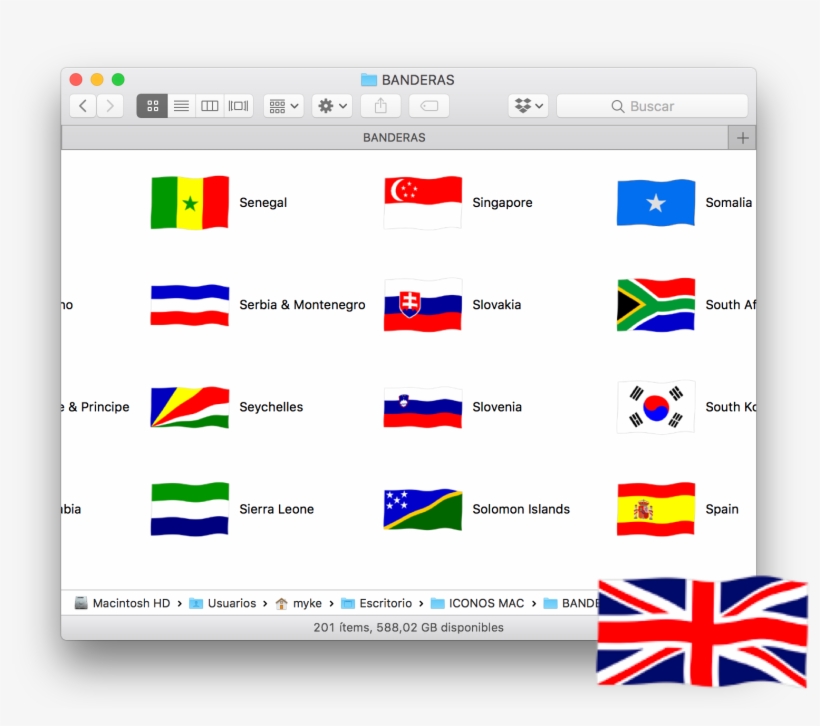Switch to column view
This screenshot has width=820, height=726.
point(210,106)
